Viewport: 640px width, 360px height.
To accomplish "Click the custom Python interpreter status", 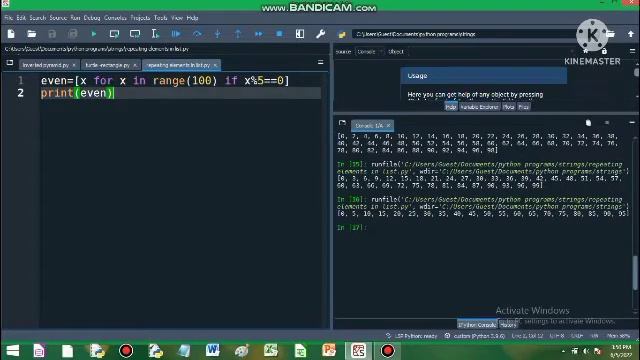I will 476,336.
